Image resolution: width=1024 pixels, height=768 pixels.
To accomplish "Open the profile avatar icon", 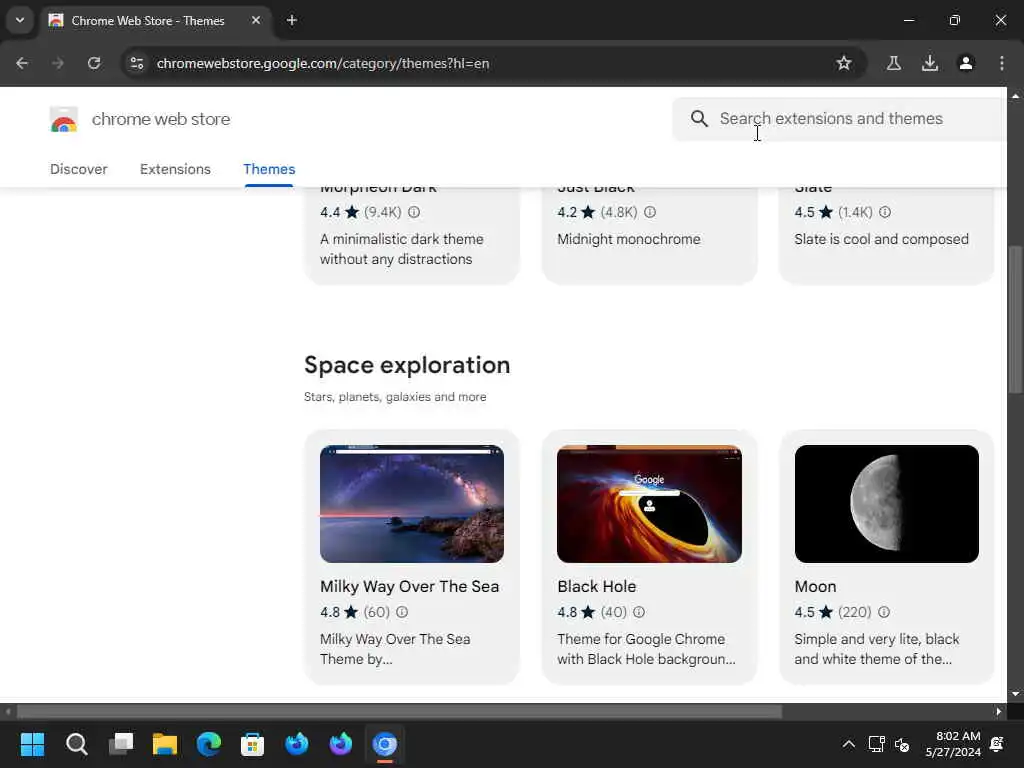I will (x=965, y=63).
